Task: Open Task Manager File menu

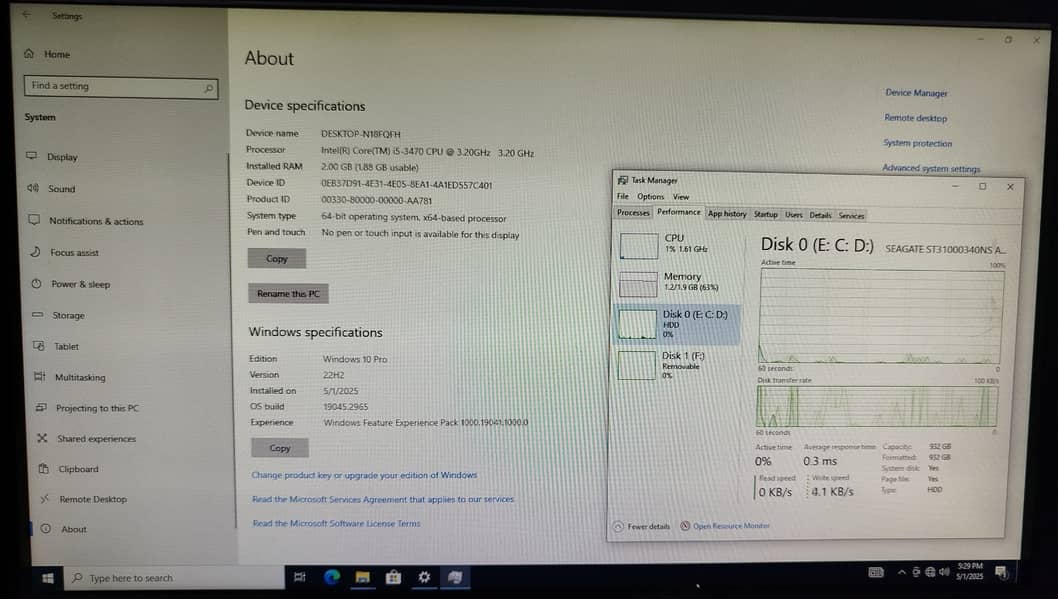Action: pos(623,196)
